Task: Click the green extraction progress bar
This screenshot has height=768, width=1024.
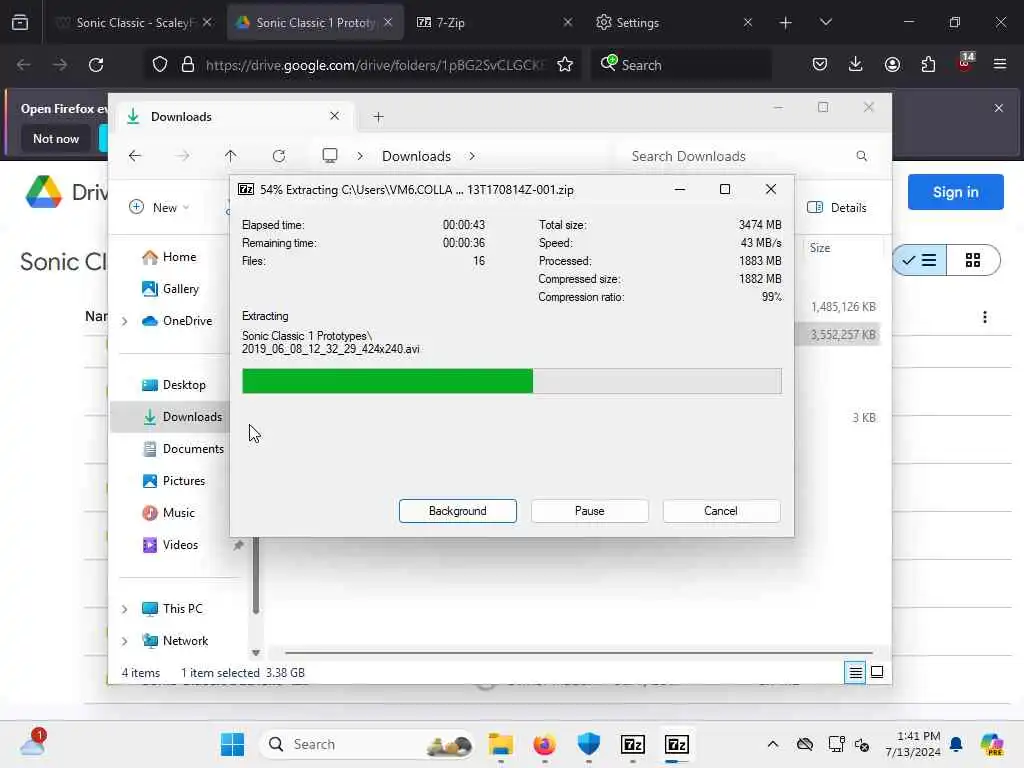Action: pos(511,381)
